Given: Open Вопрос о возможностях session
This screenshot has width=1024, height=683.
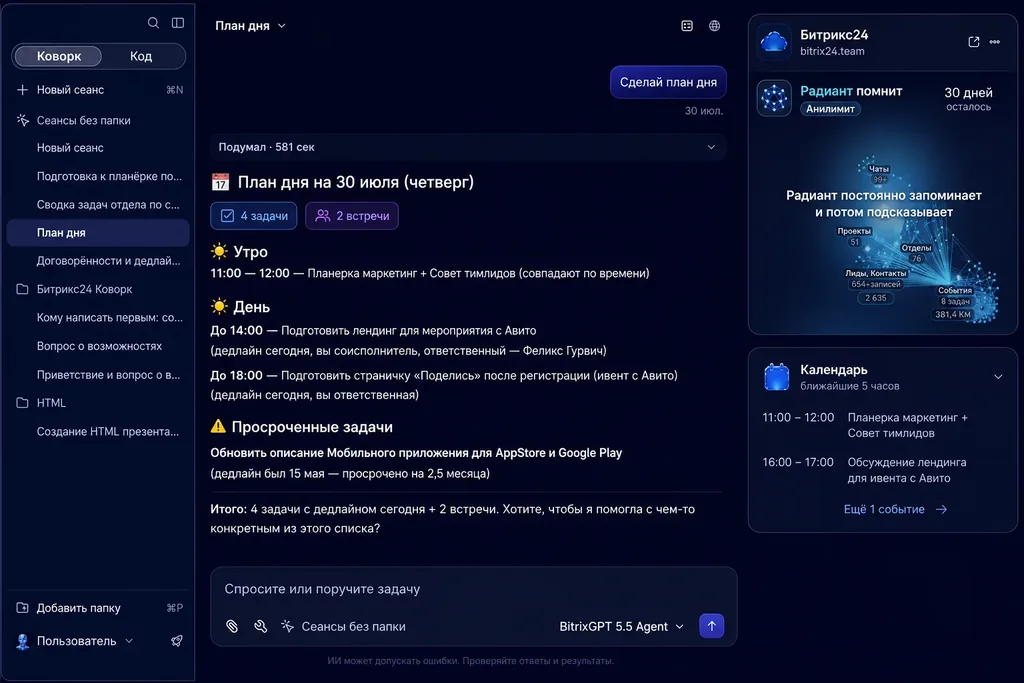Looking at the screenshot, I should click(98, 346).
